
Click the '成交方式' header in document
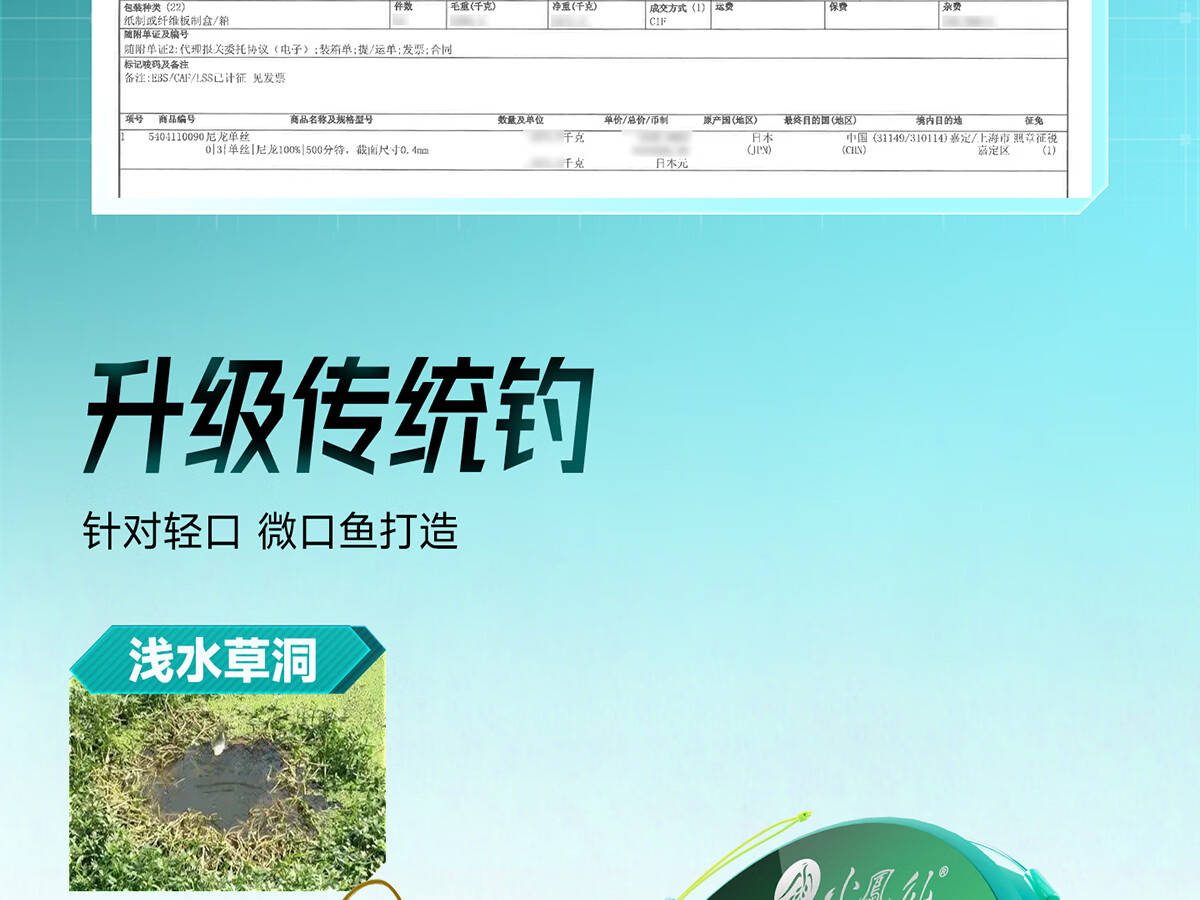pos(677,7)
